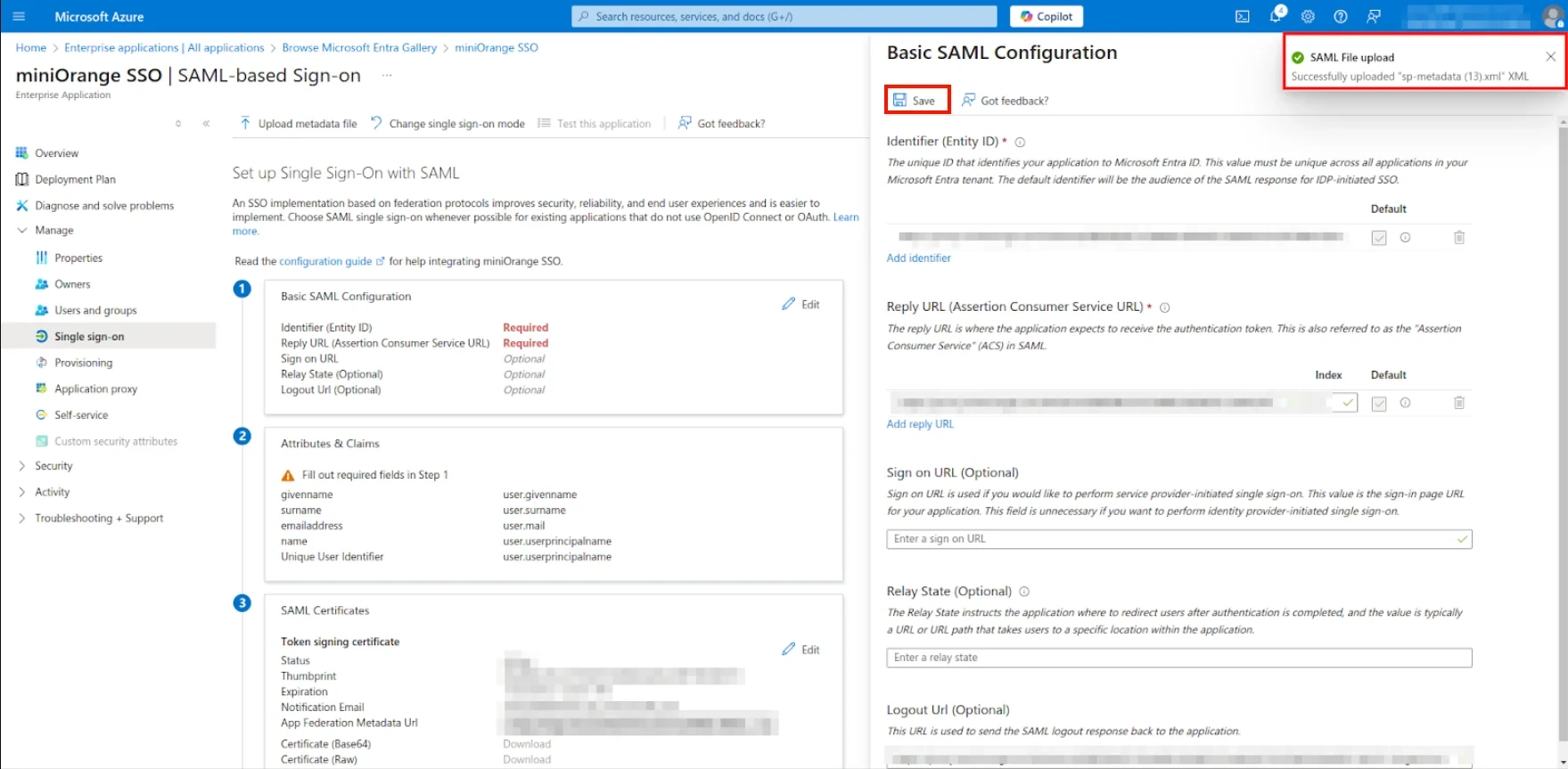Image resolution: width=1568 pixels, height=769 pixels.
Task: Click Upload metadata file in toolbar
Action: 299,124
